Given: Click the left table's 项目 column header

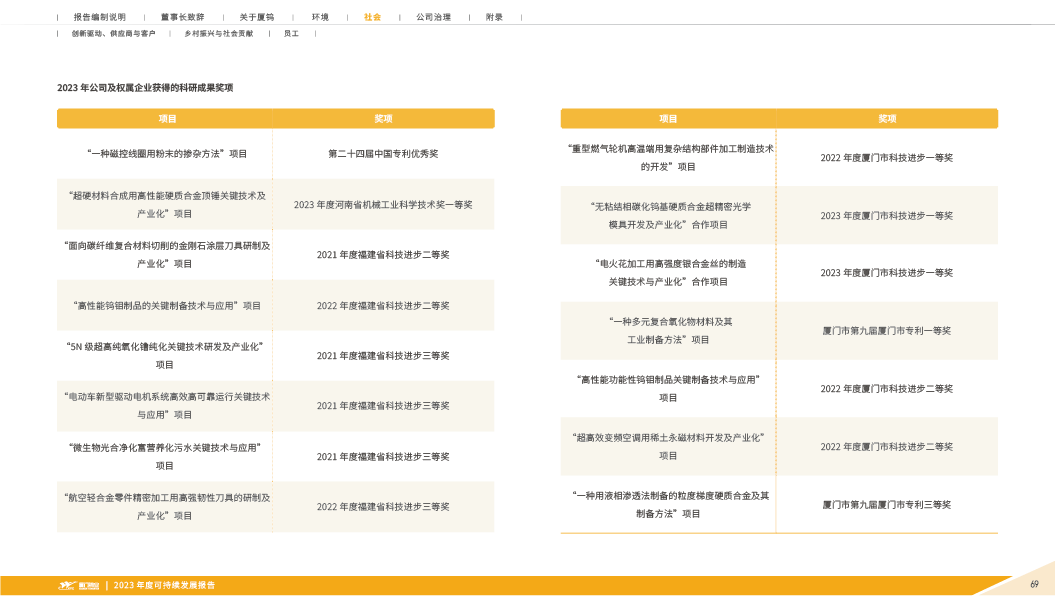Looking at the screenshot, I should (167, 119).
